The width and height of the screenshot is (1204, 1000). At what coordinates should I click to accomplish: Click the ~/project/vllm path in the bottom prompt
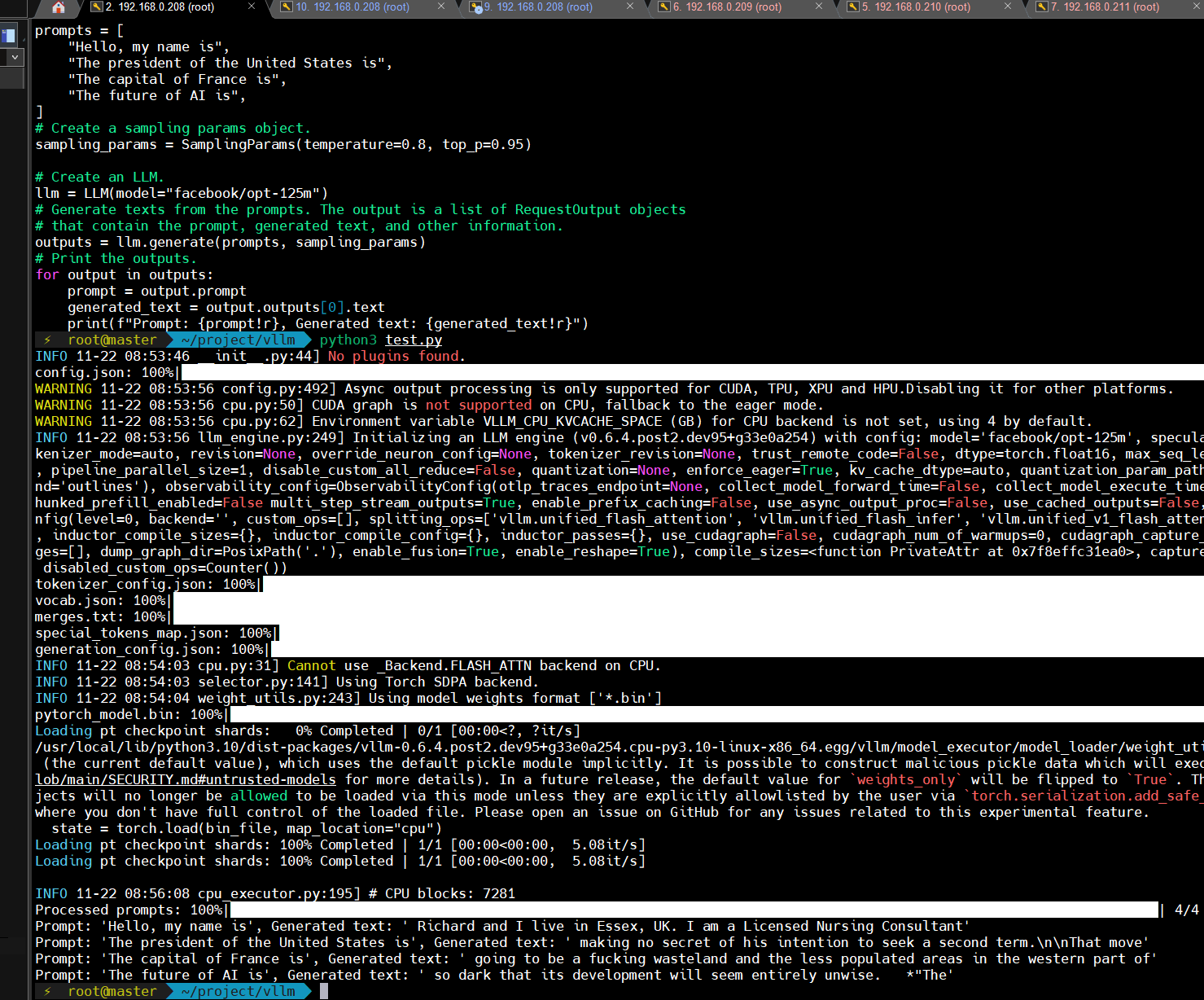click(239, 991)
